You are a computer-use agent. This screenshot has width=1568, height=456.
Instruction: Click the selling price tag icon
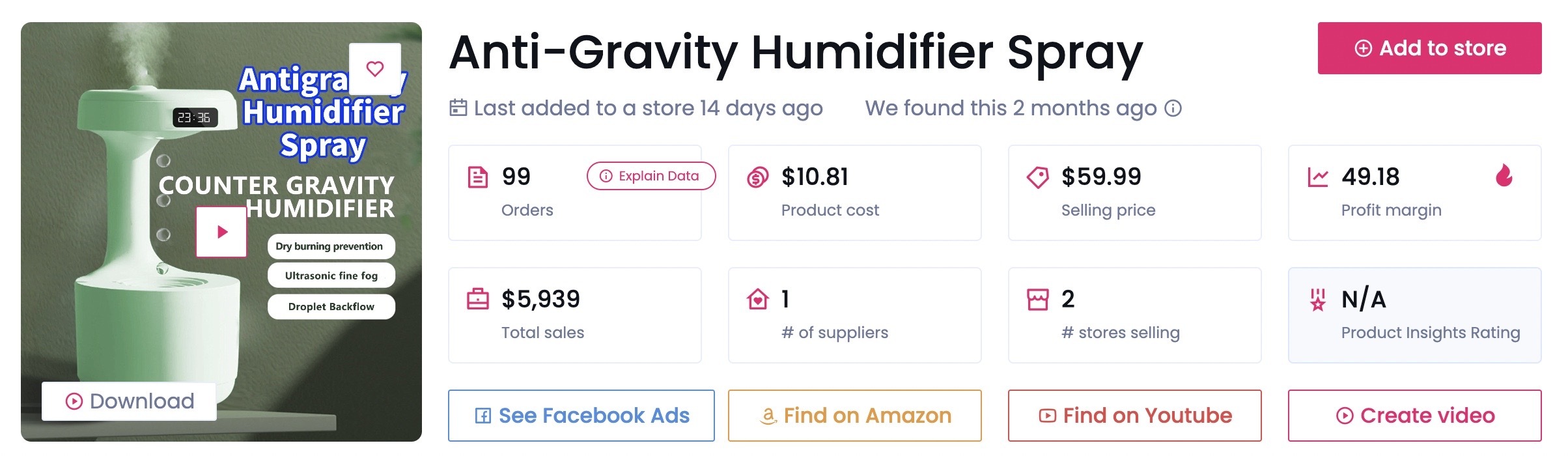[x=1037, y=177]
